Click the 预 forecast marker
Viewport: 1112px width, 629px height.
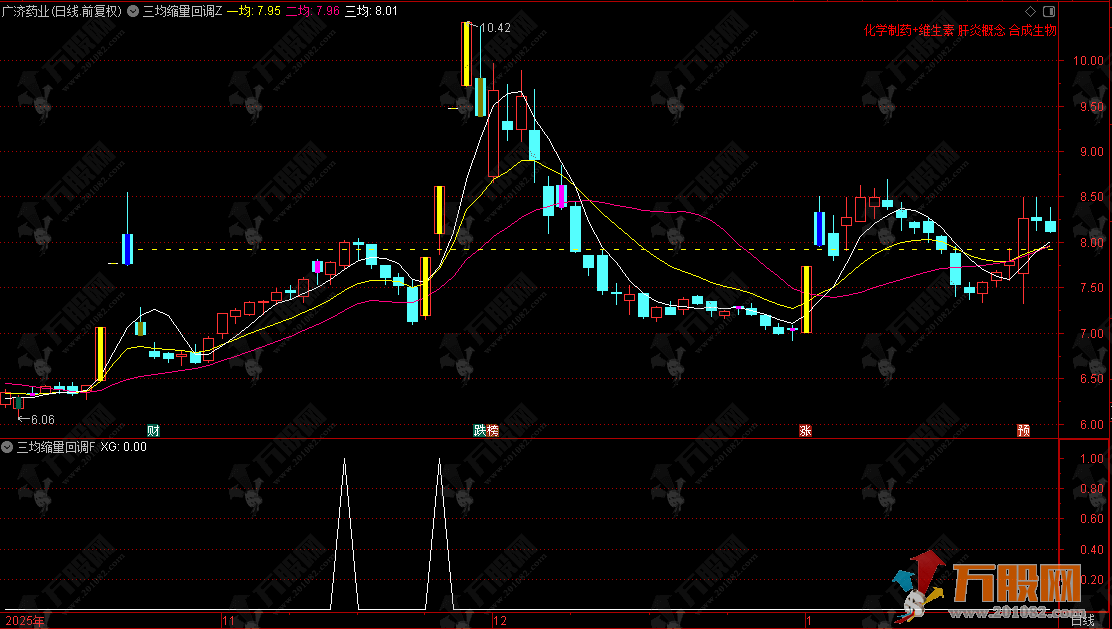pyautogui.click(x=1023, y=431)
